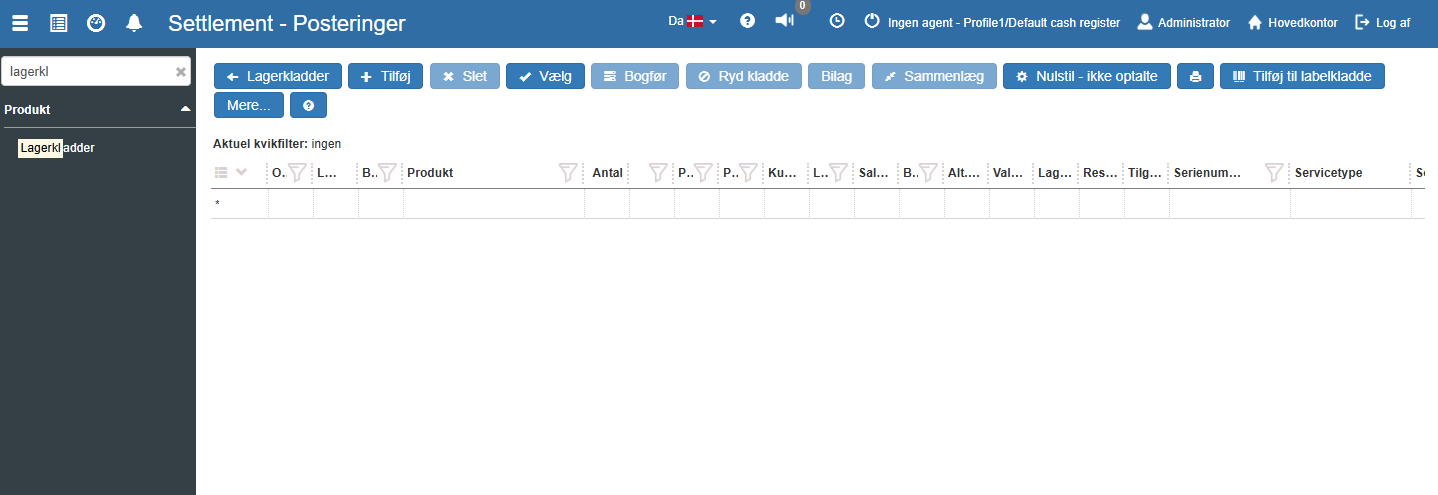Click the Sammenlæg button

[x=934, y=76]
